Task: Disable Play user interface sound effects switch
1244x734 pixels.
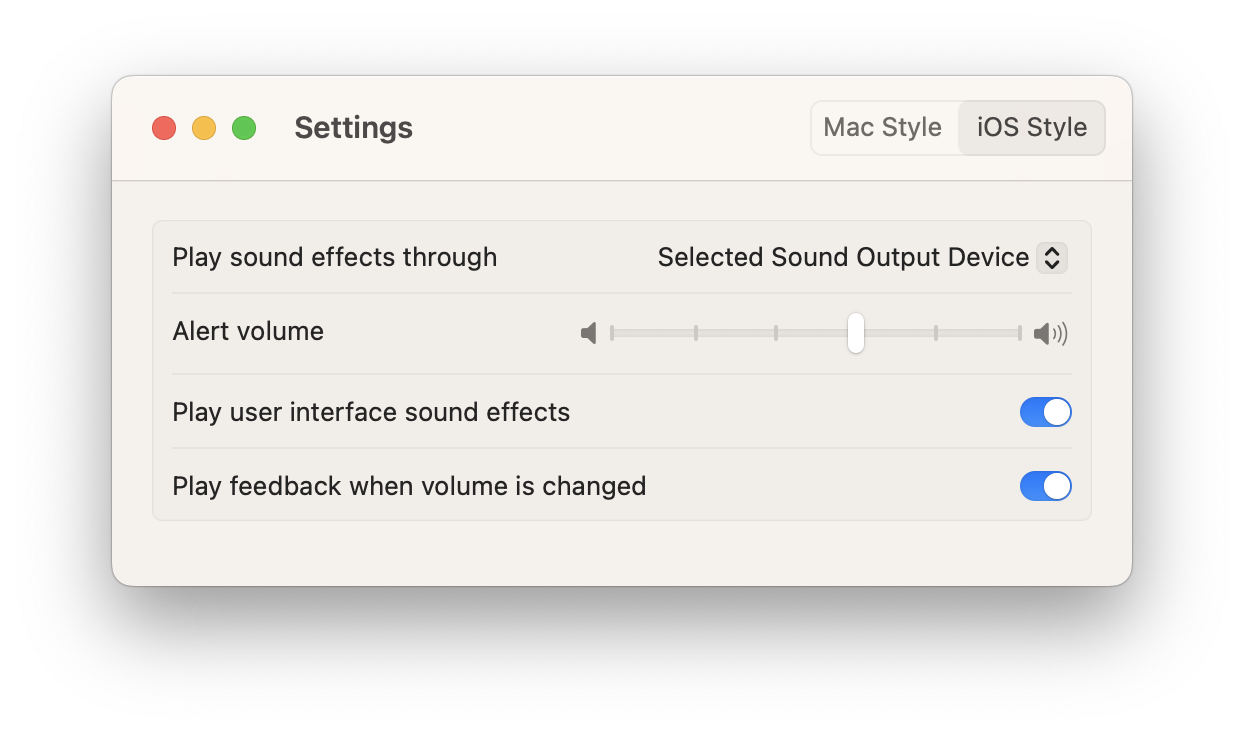Action: tap(1046, 412)
